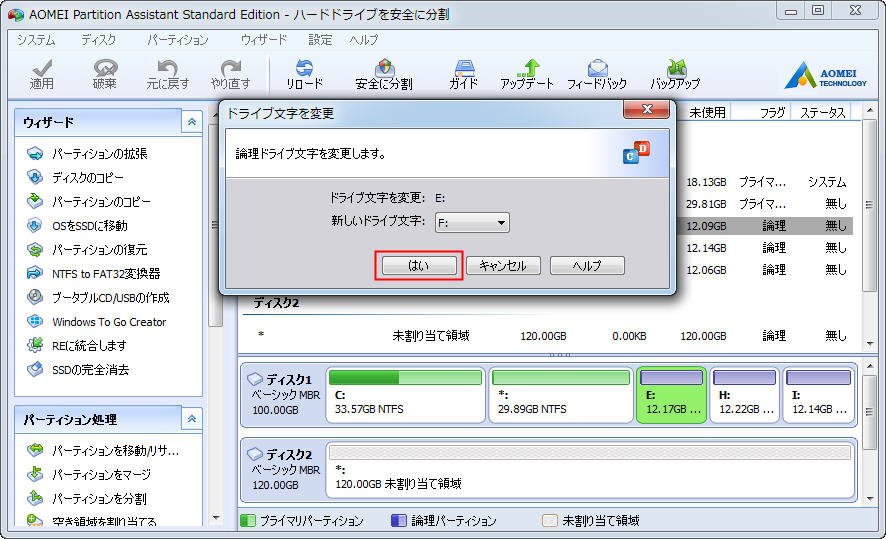Click the 未割り当て領域 legend swatch

(x=549, y=520)
